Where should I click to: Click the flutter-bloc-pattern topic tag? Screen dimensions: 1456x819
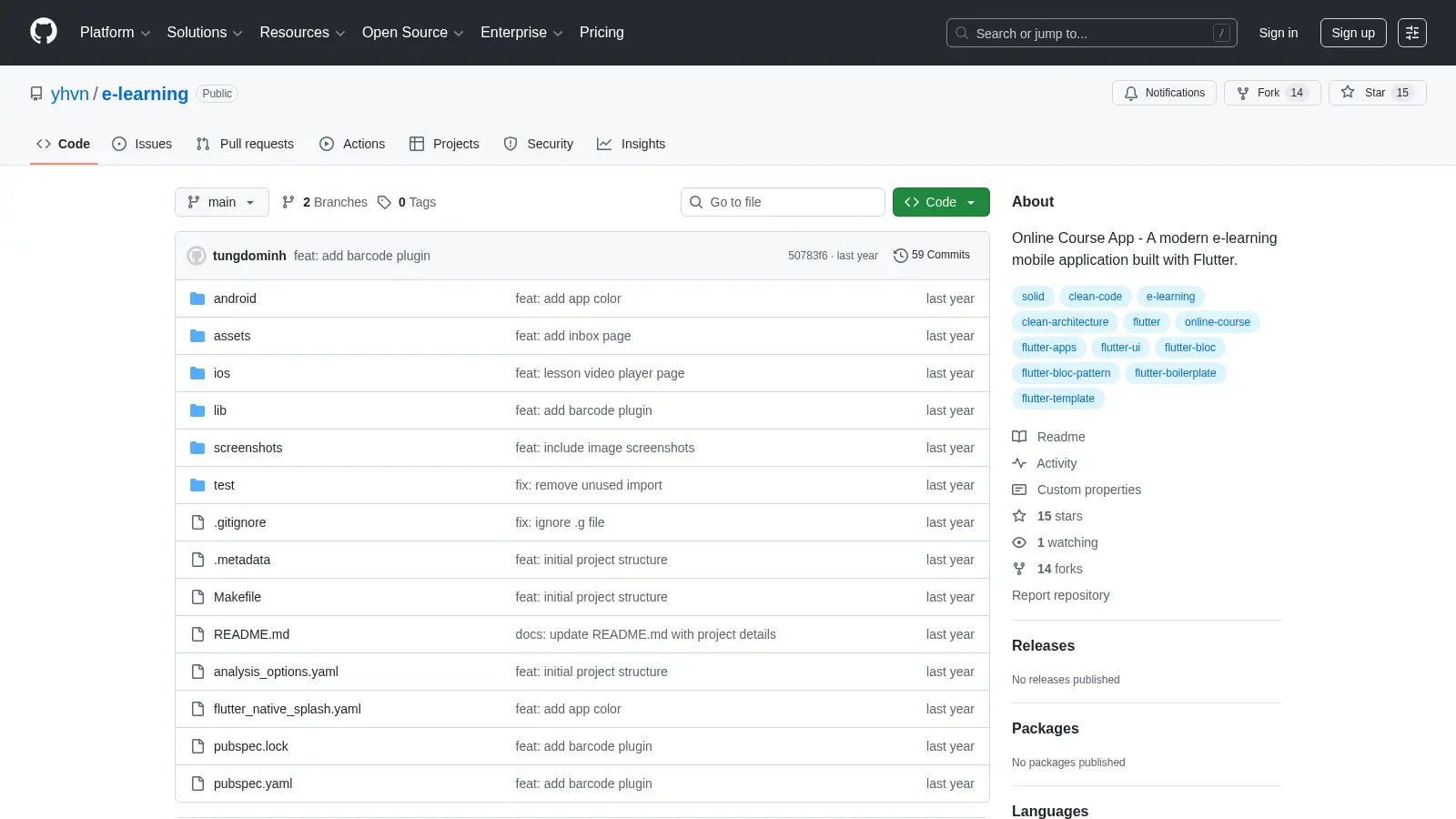1066,373
